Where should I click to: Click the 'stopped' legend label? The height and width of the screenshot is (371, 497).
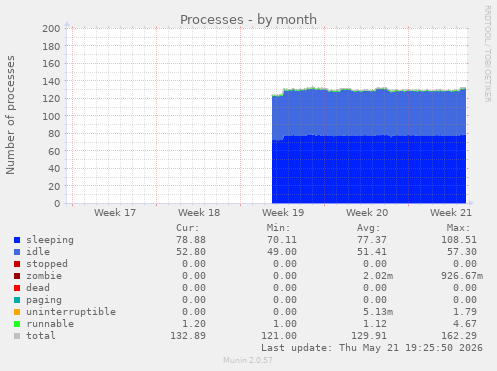coord(47,264)
